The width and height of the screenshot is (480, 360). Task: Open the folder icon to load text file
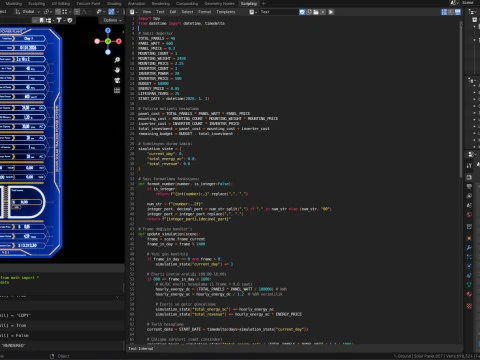coord(315,12)
